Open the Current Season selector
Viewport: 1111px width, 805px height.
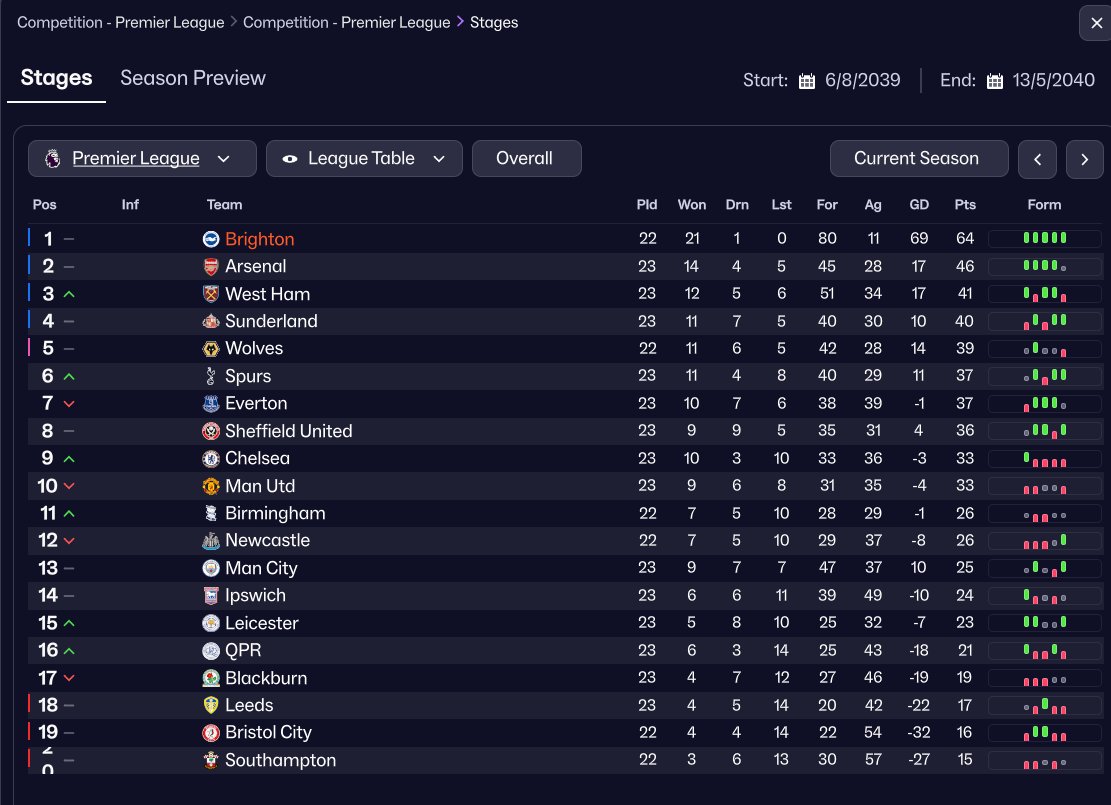coord(916,159)
